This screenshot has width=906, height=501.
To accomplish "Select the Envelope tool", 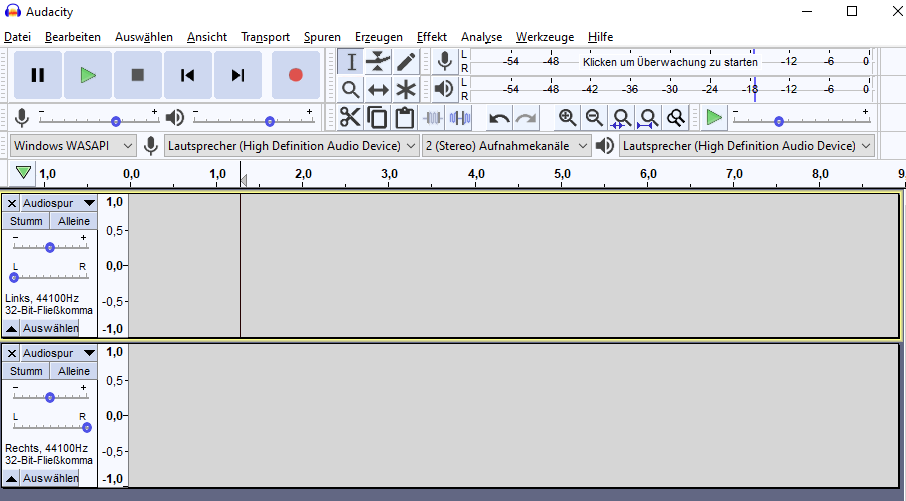I will (378, 62).
